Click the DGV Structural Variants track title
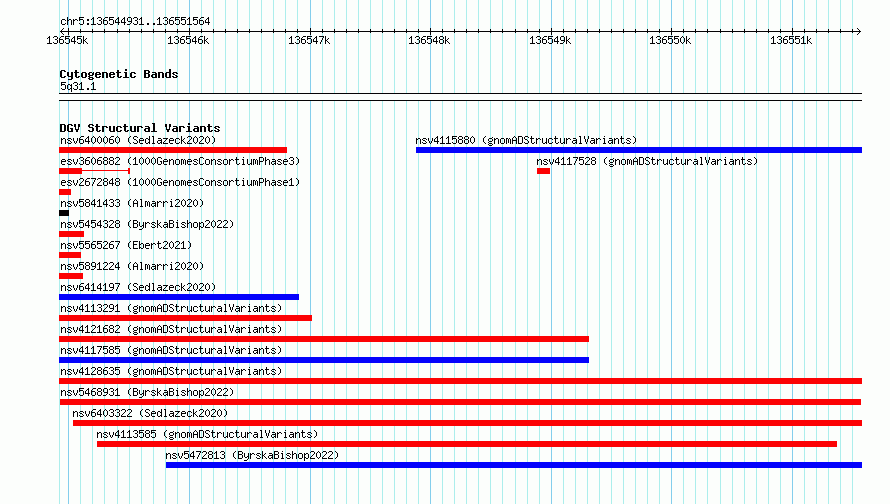The height and width of the screenshot is (504, 890). [x=140, y=128]
